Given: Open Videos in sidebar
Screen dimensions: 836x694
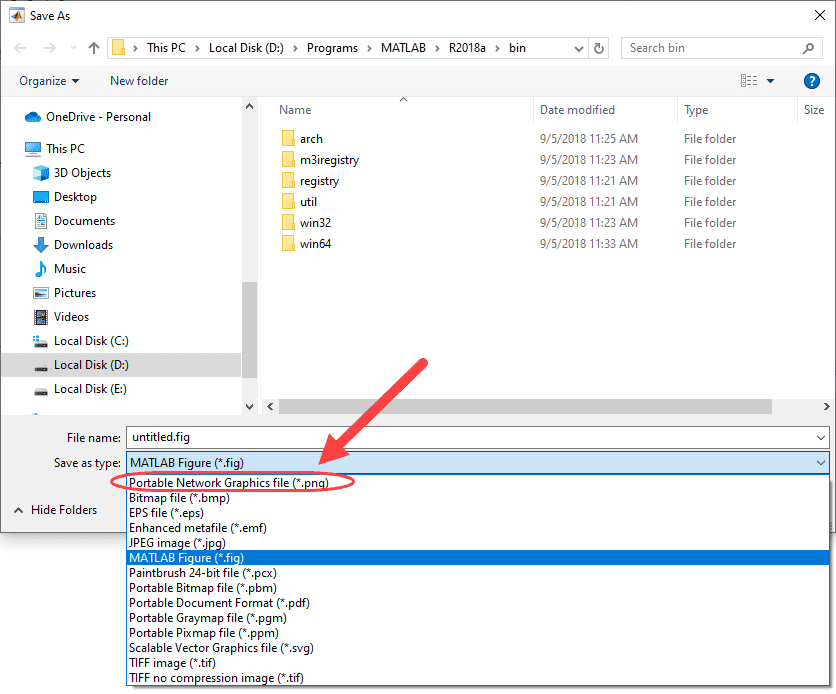Looking at the screenshot, I should [61, 317].
